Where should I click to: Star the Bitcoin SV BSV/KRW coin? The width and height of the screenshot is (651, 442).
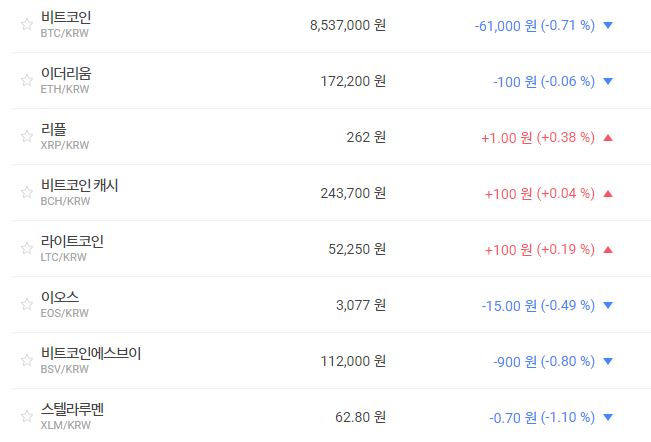pos(27,361)
